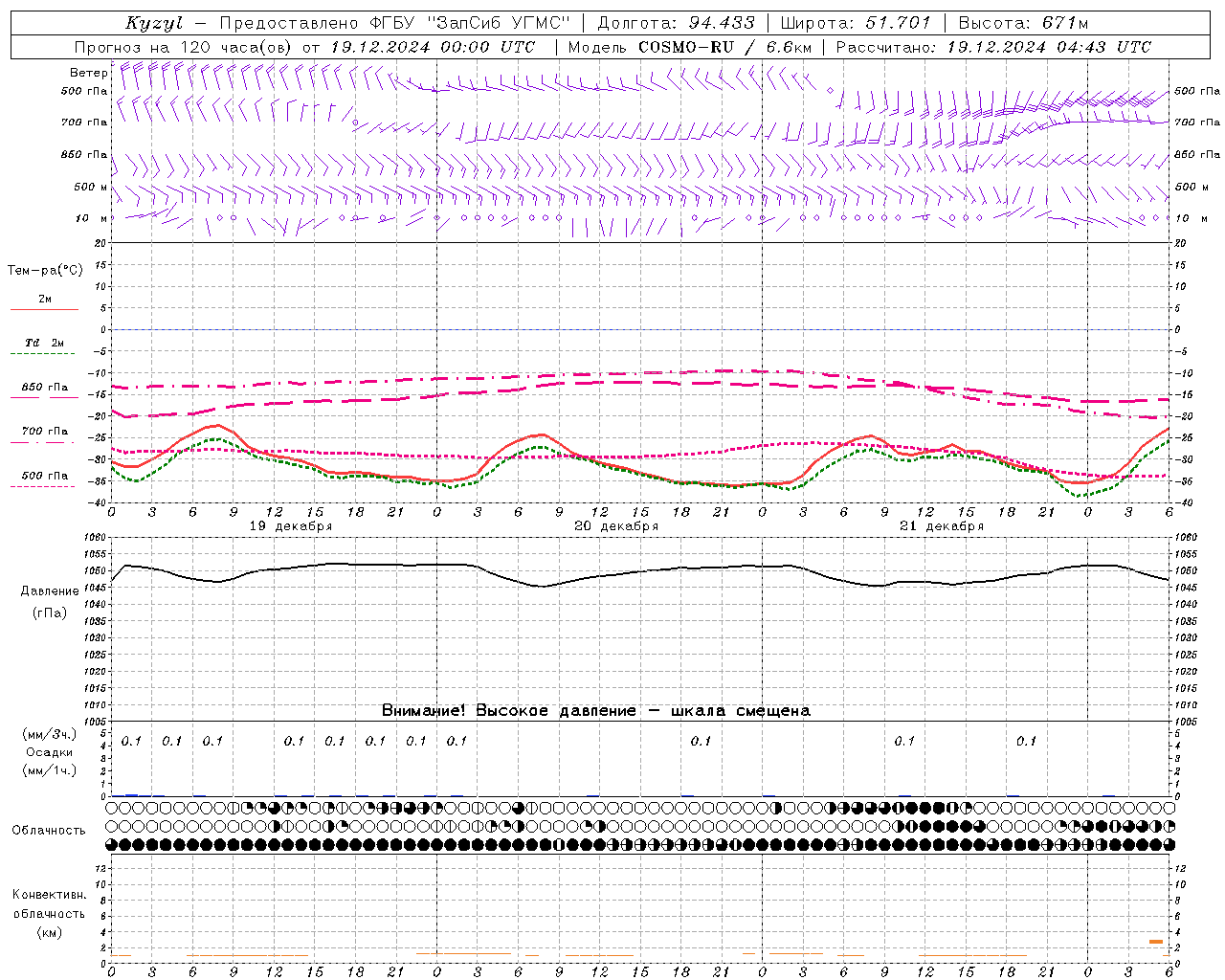
Task: Click forecast start time 19.12.2024 00:00 UTC
Action: (433, 47)
